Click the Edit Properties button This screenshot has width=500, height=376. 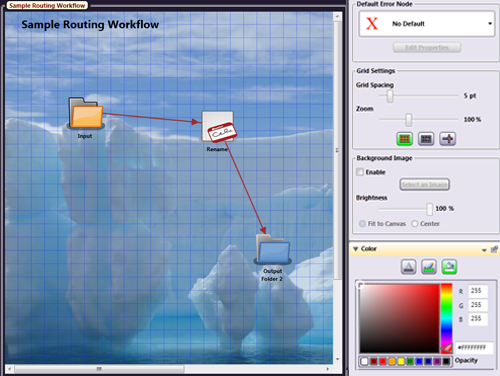[x=427, y=48]
